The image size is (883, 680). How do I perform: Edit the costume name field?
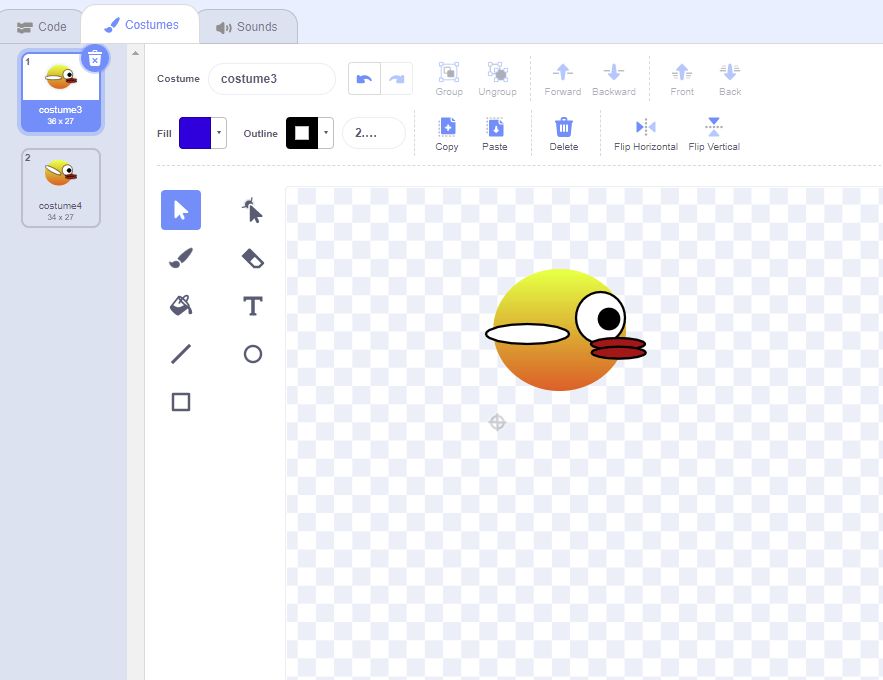[x=272, y=79]
